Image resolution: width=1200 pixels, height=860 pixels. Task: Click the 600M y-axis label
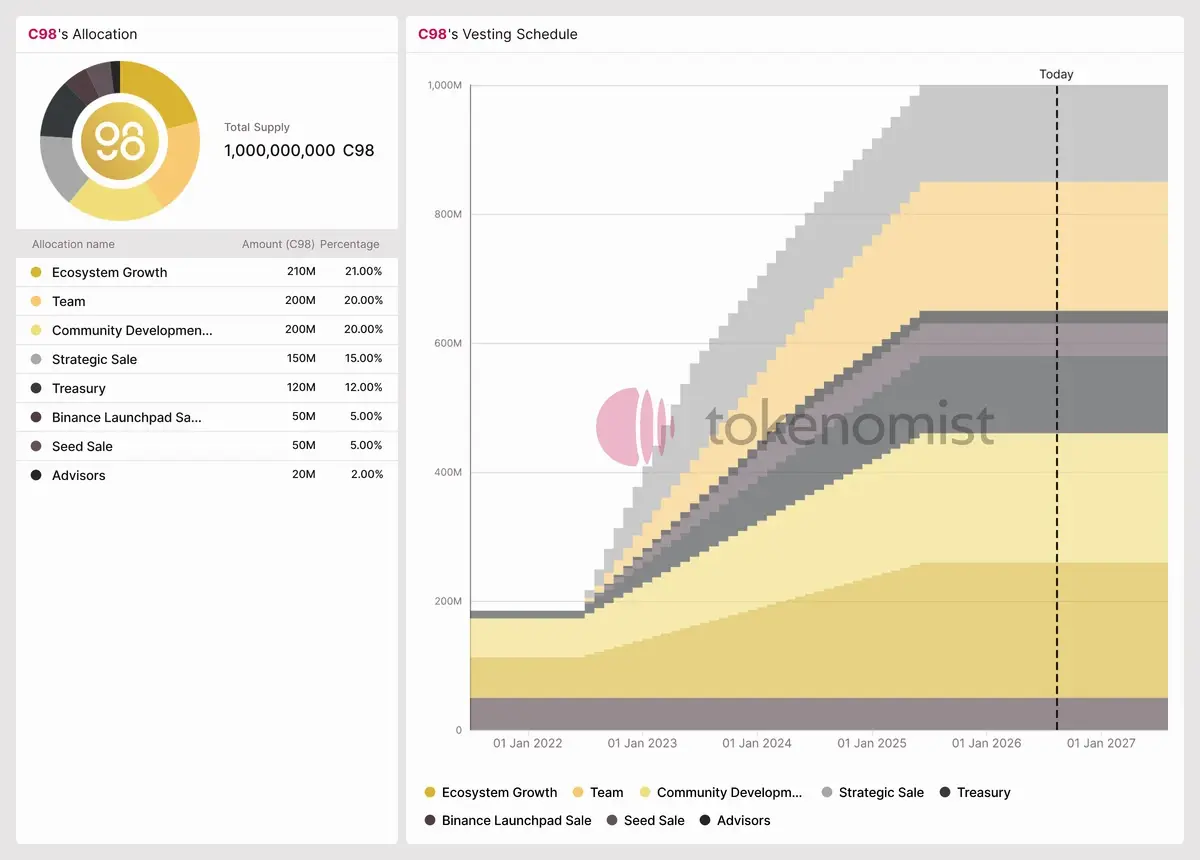click(x=446, y=343)
